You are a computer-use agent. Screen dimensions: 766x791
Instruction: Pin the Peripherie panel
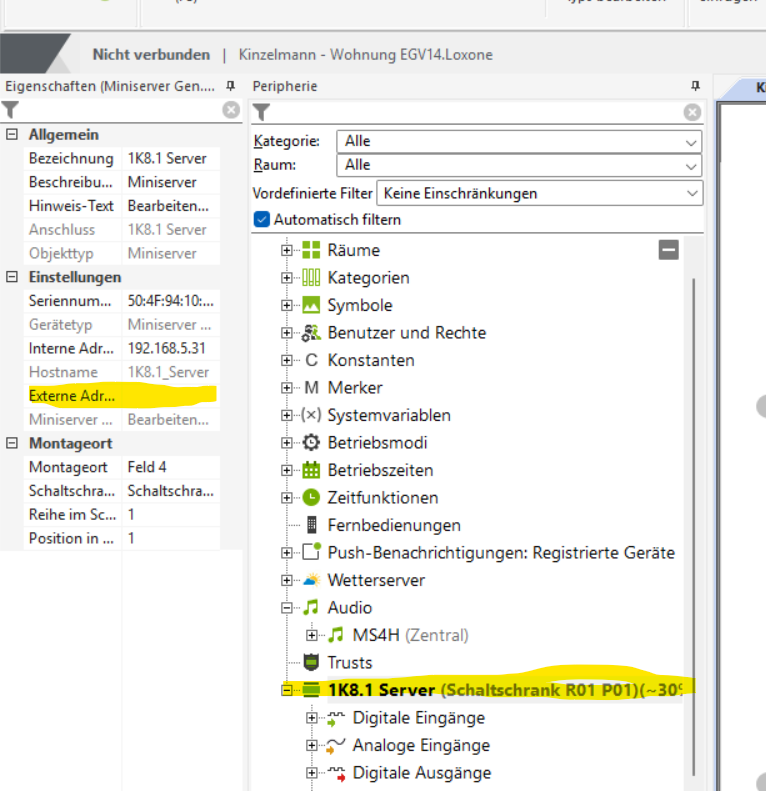695,86
